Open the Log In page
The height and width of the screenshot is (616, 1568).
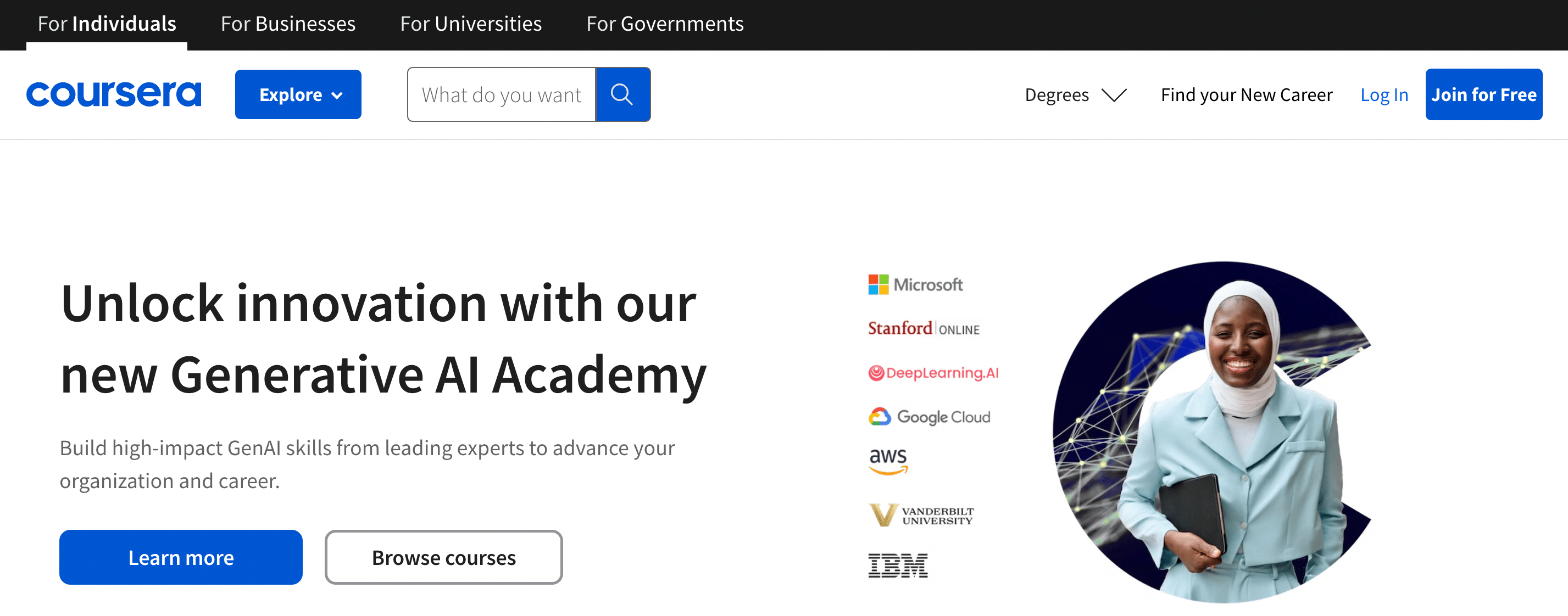pos(1384,94)
